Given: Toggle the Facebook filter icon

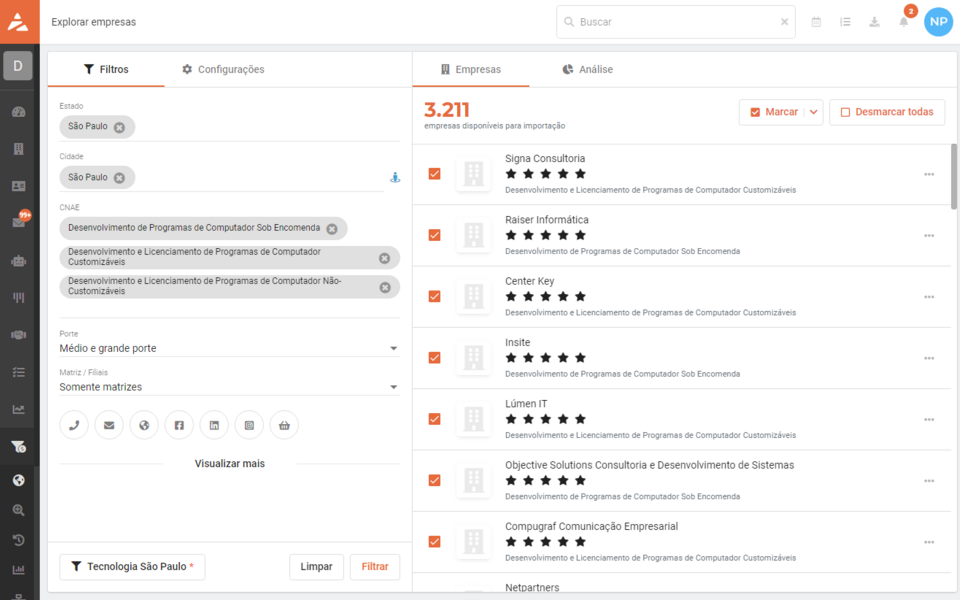Looking at the screenshot, I should tap(179, 425).
